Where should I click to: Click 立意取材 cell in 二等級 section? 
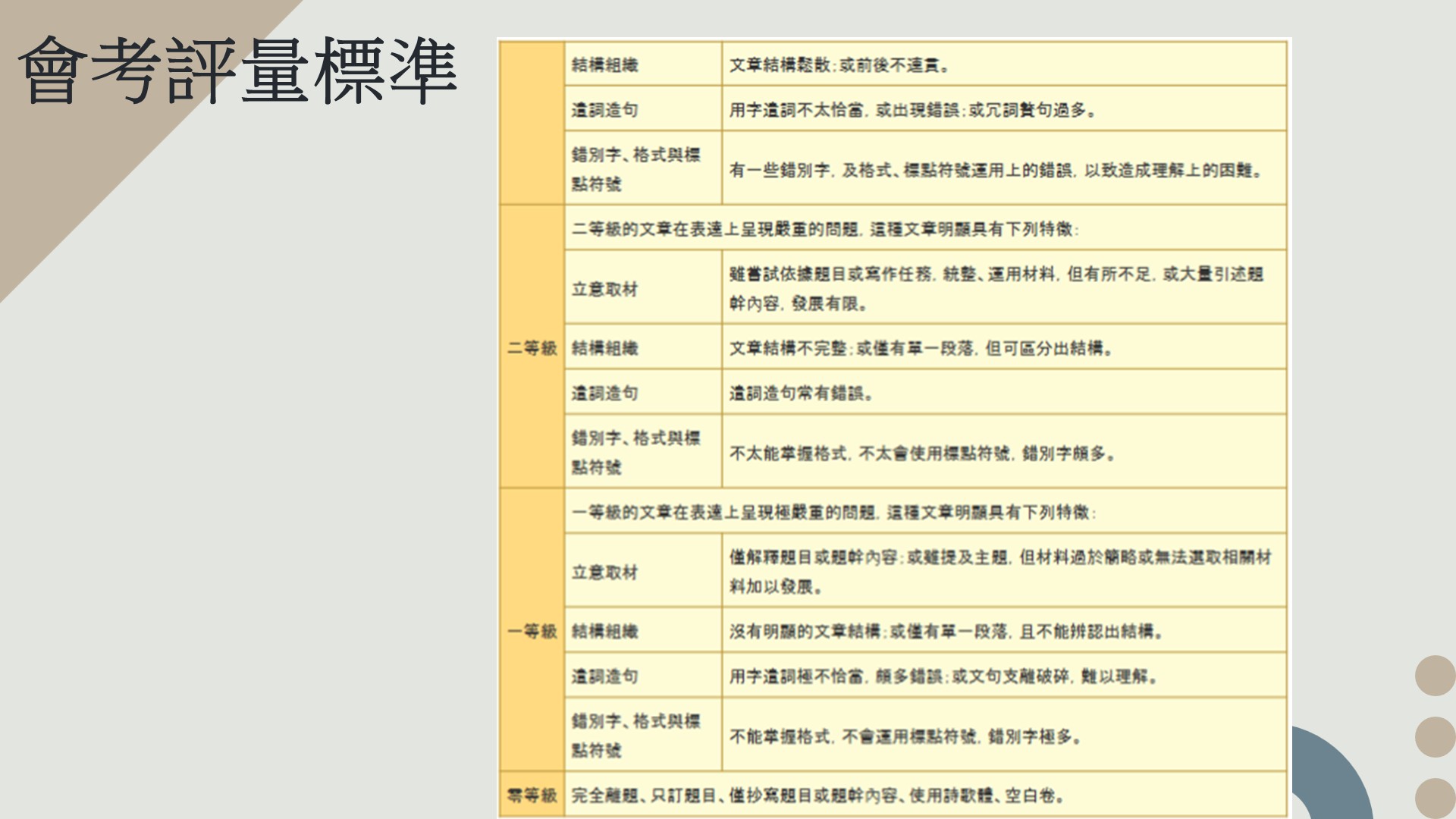pyautogui.click(x=605, y=289)
